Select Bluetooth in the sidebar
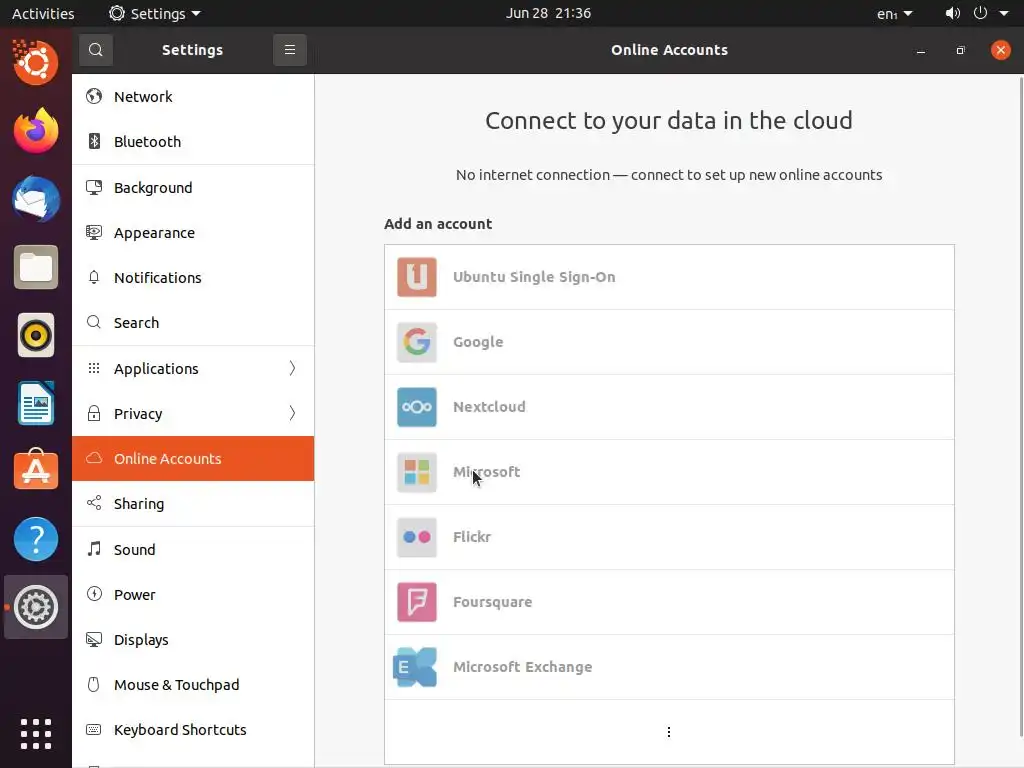1024x768 pixels. [147, 142]
